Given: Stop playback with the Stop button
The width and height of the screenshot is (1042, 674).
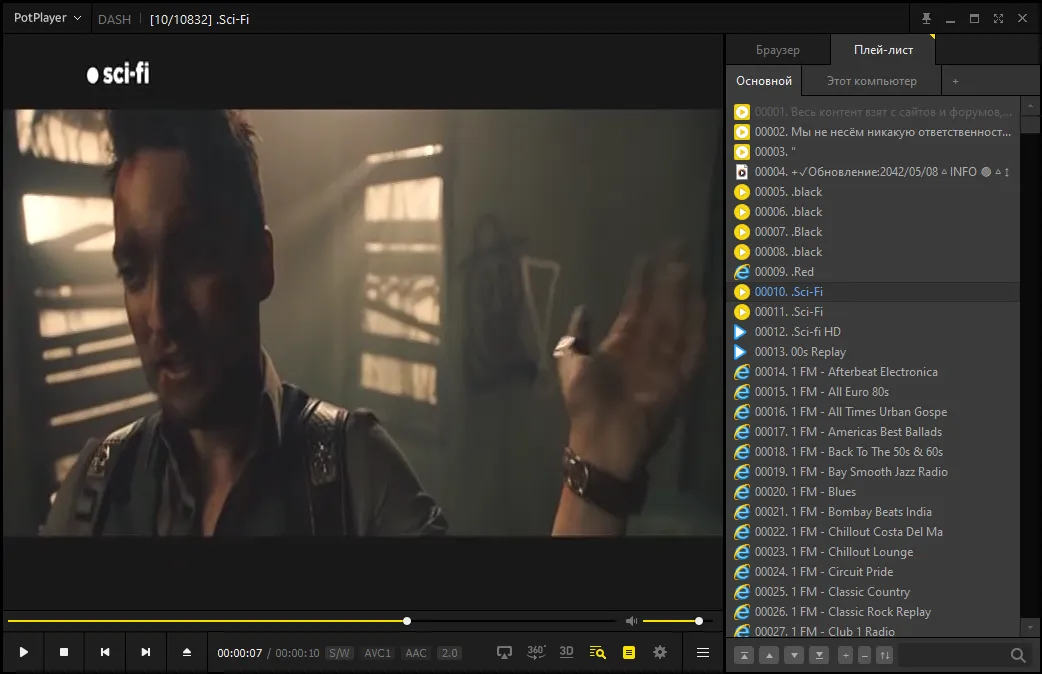Looking at the screenshot, I should (64, 652).
